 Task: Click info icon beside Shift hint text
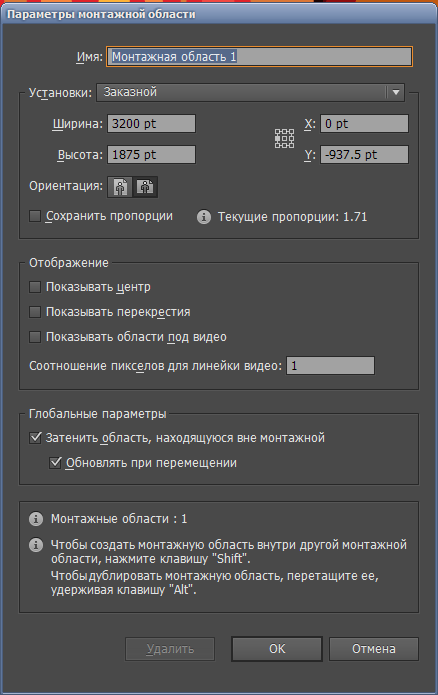tap(36, 545)
